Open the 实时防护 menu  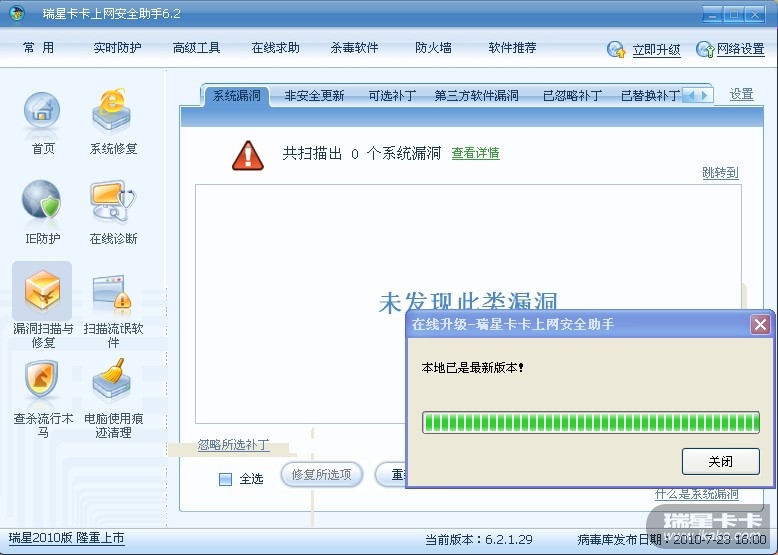(117, 48)
